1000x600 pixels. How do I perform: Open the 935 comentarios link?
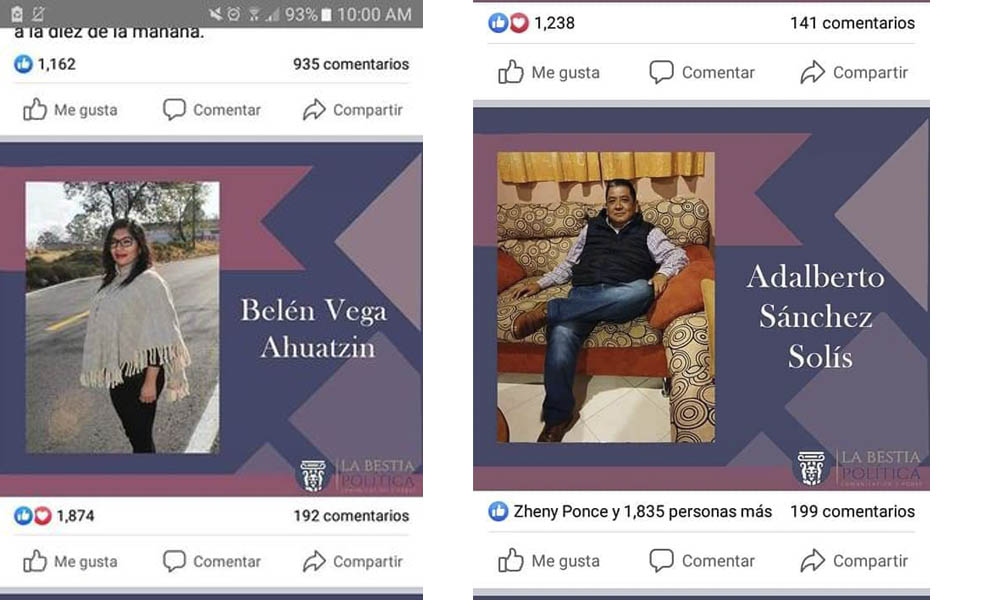point(351,64)
